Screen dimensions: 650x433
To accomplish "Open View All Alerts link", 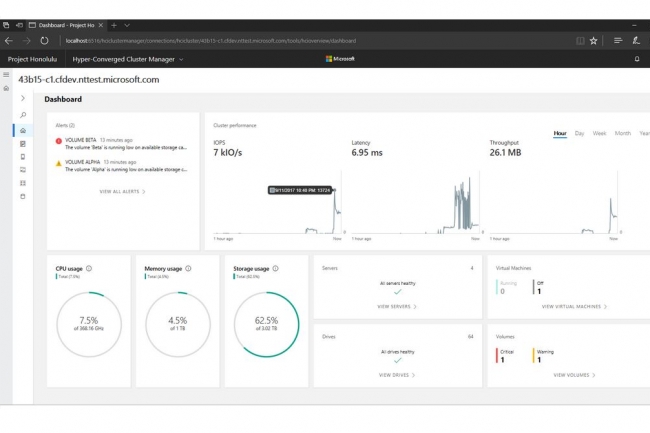I will tap(122, 191).
